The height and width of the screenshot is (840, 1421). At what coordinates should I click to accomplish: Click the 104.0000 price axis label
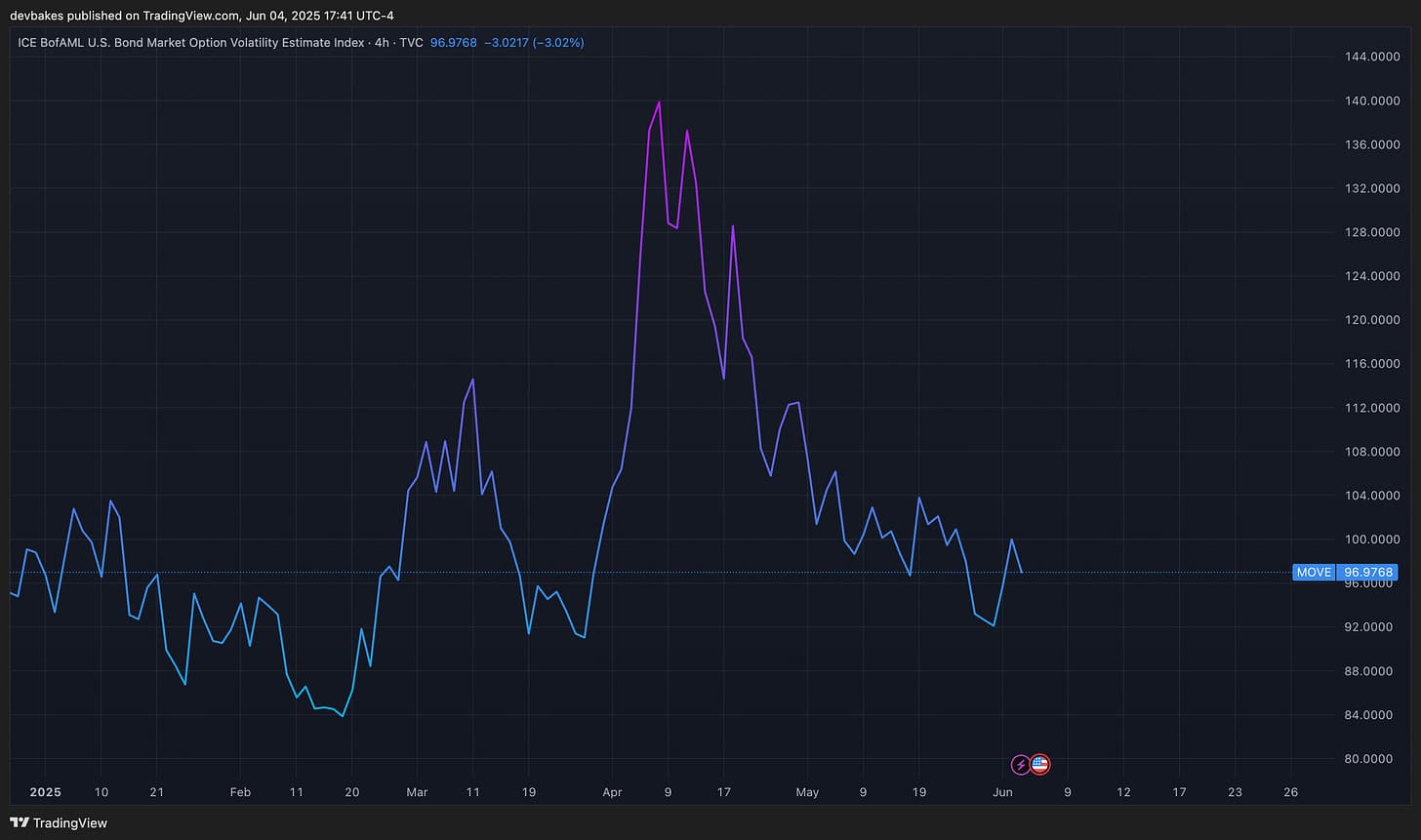pyautogui.click(x=1370, y=496)
